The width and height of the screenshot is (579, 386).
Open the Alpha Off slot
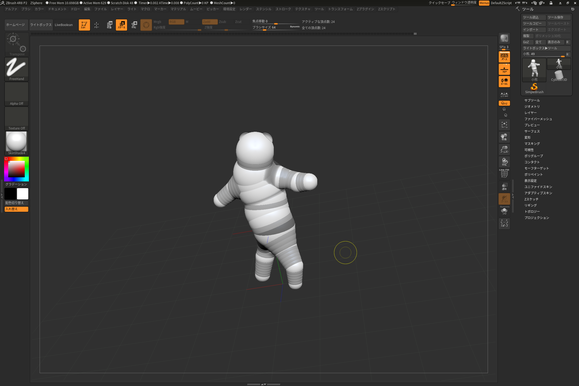pyautogui.click(x=16, y=93)
